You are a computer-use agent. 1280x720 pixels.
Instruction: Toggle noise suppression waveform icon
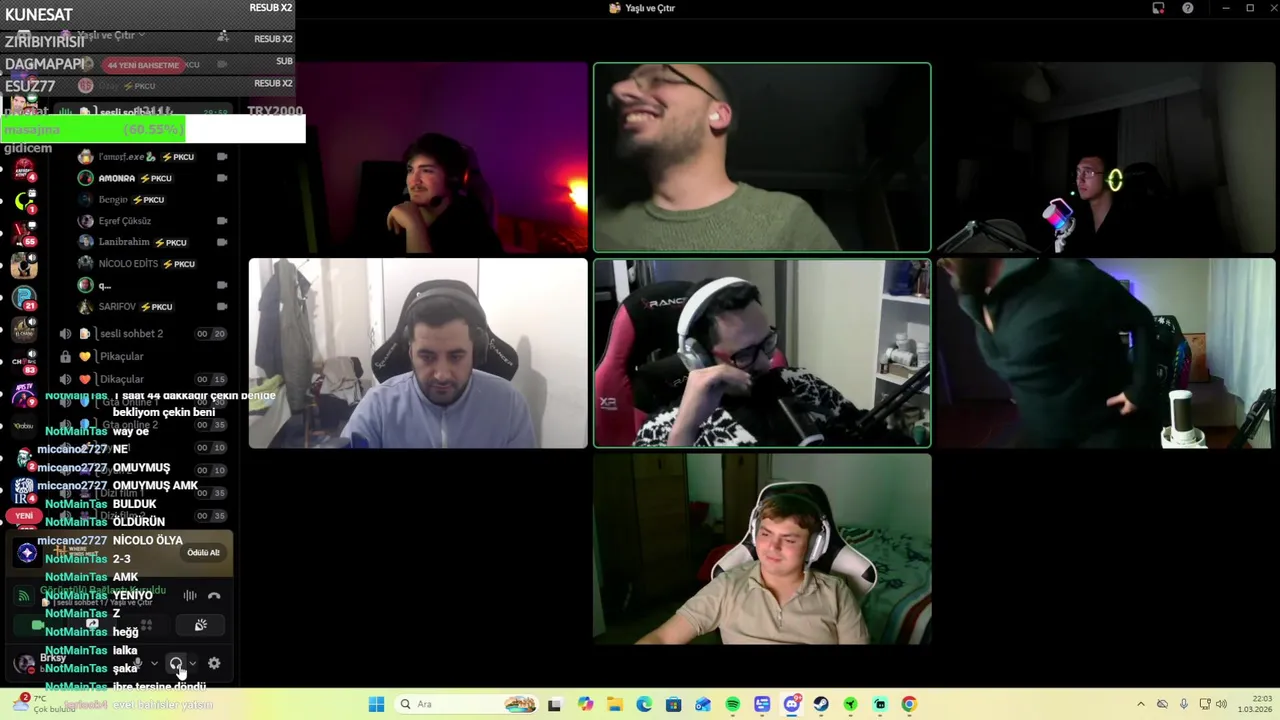coord(189,596)
